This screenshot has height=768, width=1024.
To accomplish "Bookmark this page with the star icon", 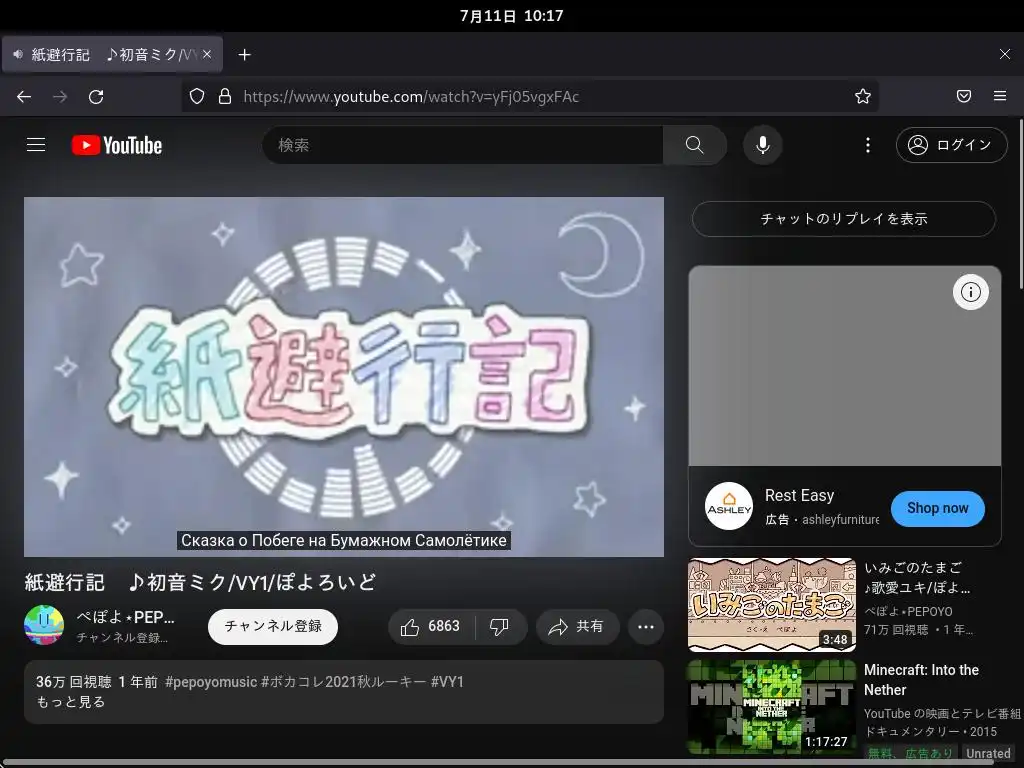I will (863, 97).
